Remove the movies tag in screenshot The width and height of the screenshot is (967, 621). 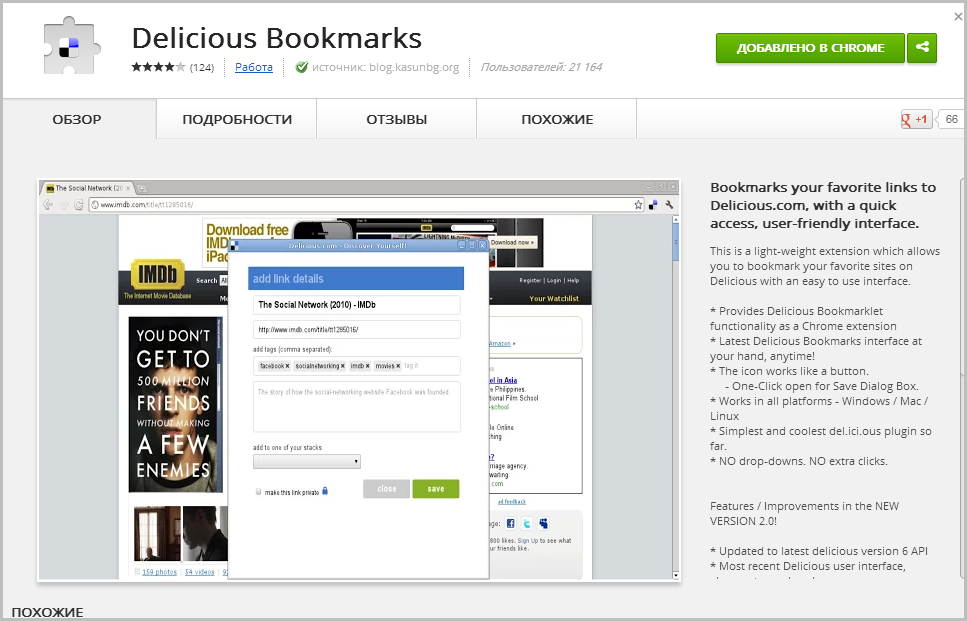pos(398,366)
